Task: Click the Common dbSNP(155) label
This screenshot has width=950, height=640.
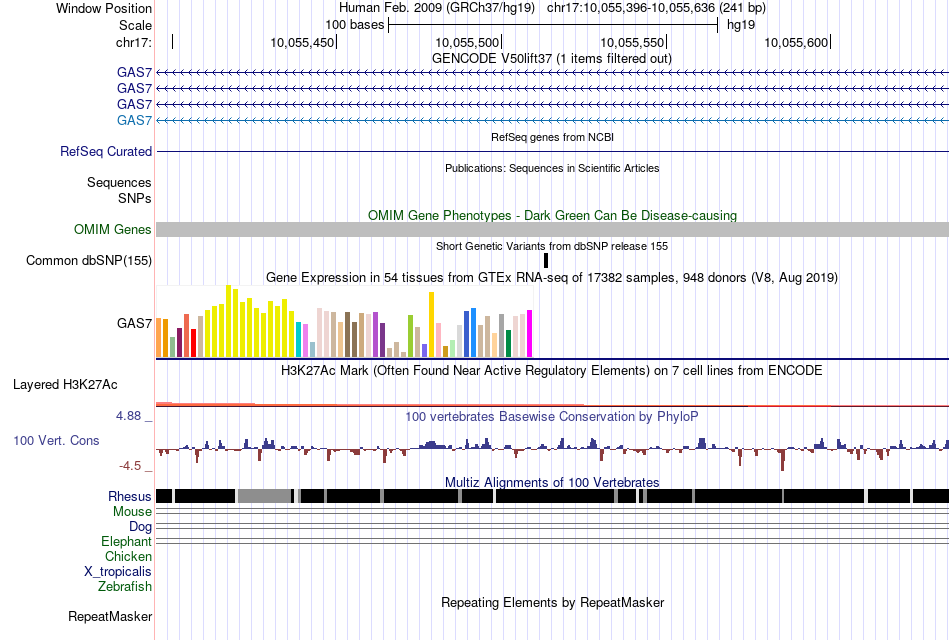Action: pos(88,261)
